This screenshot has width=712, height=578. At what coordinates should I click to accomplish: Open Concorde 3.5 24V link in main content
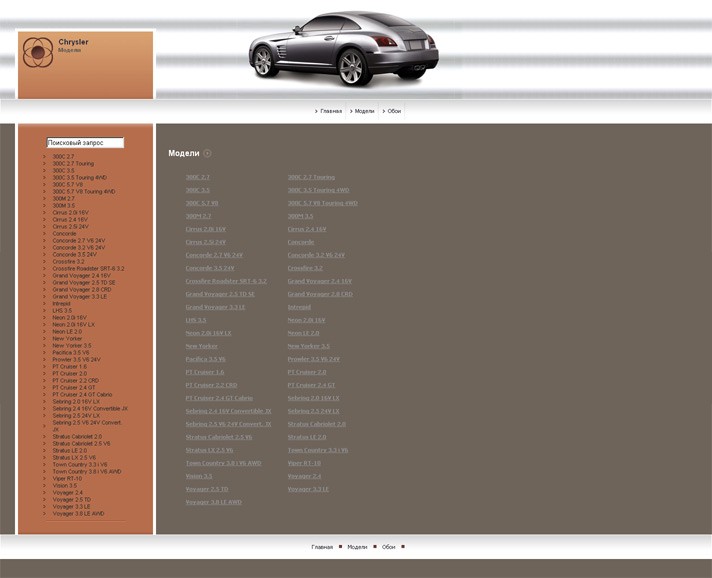(210, 268)
